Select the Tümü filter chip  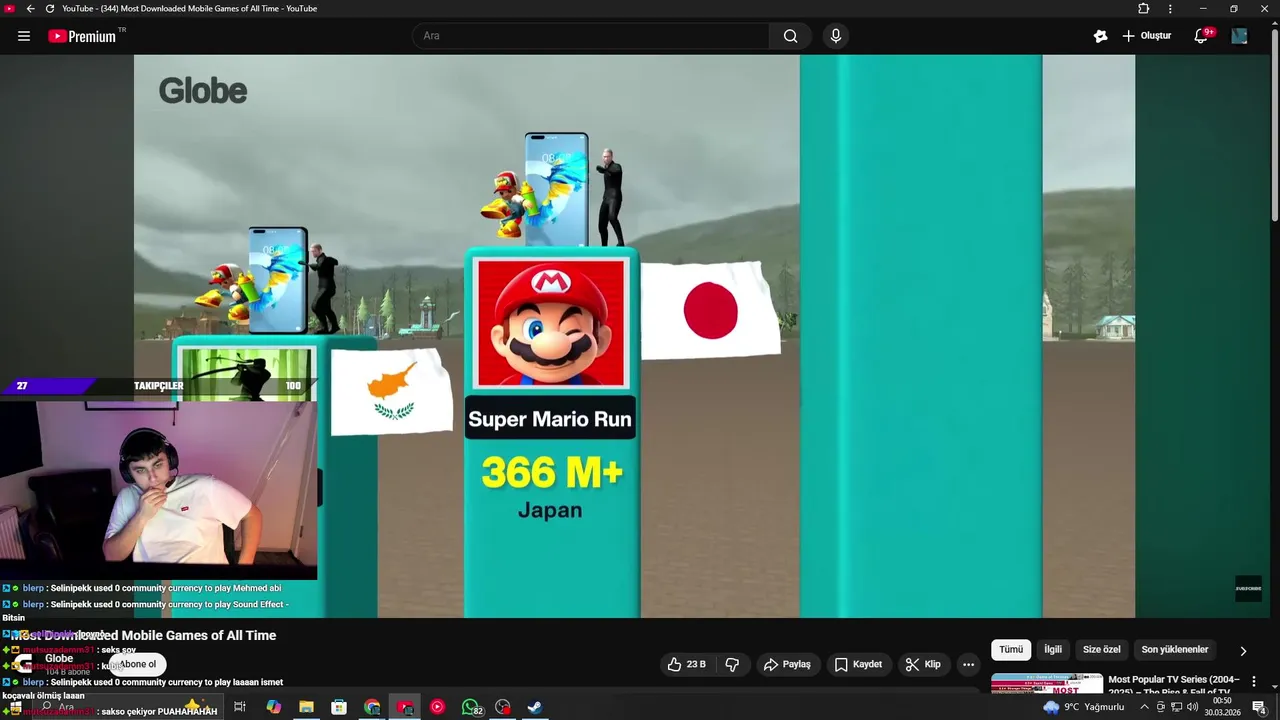click(1011, 650)
